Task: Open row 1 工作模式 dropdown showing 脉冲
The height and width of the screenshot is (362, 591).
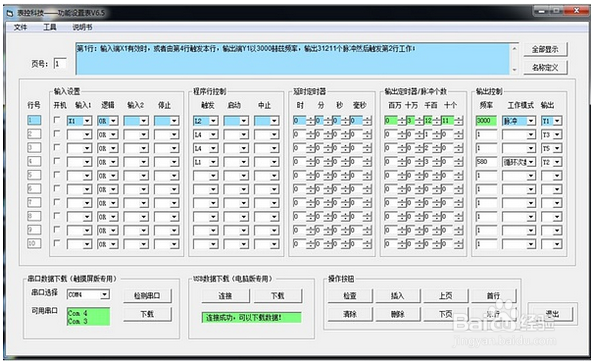Action: pyautogui.click(x=519, y=121)
